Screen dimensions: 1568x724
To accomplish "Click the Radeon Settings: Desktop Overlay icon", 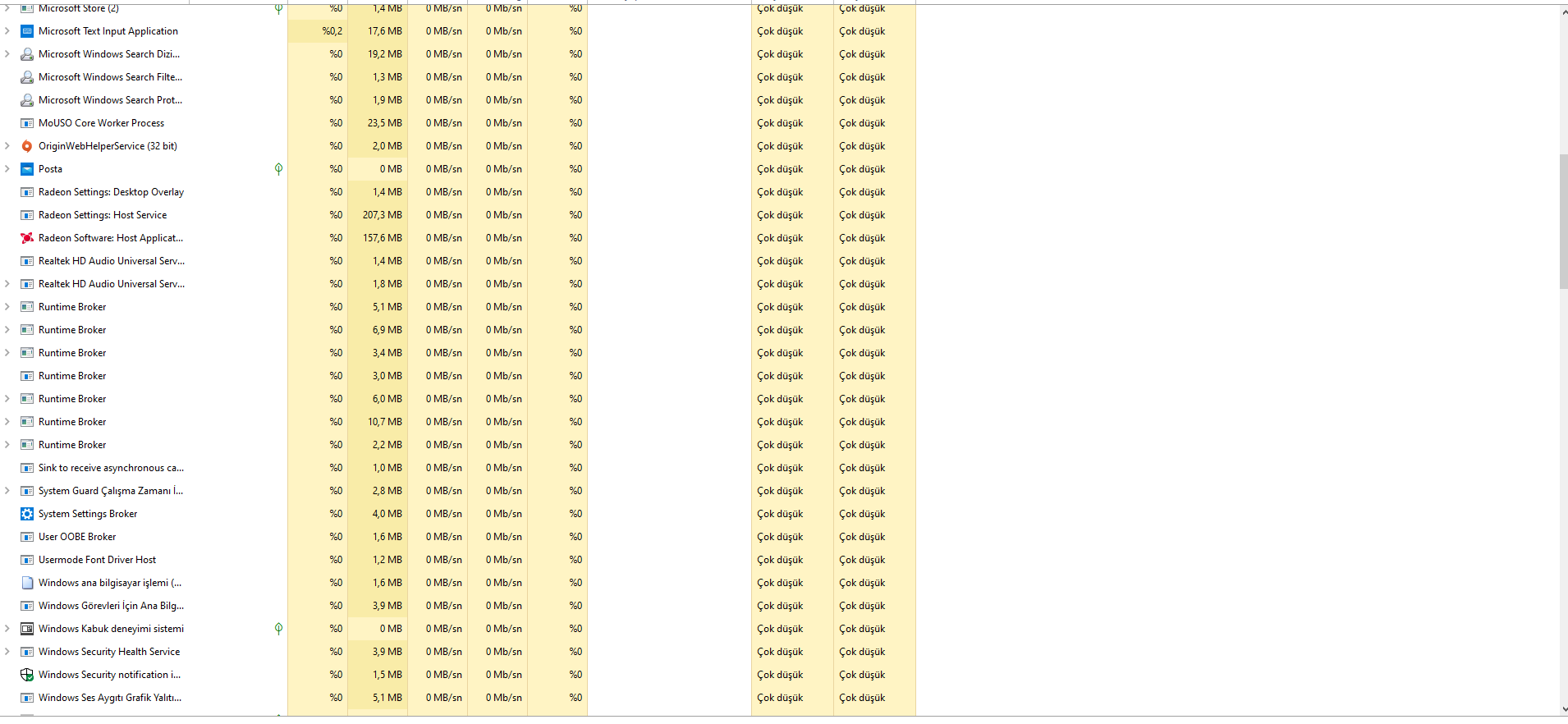I will pos(27,192).
